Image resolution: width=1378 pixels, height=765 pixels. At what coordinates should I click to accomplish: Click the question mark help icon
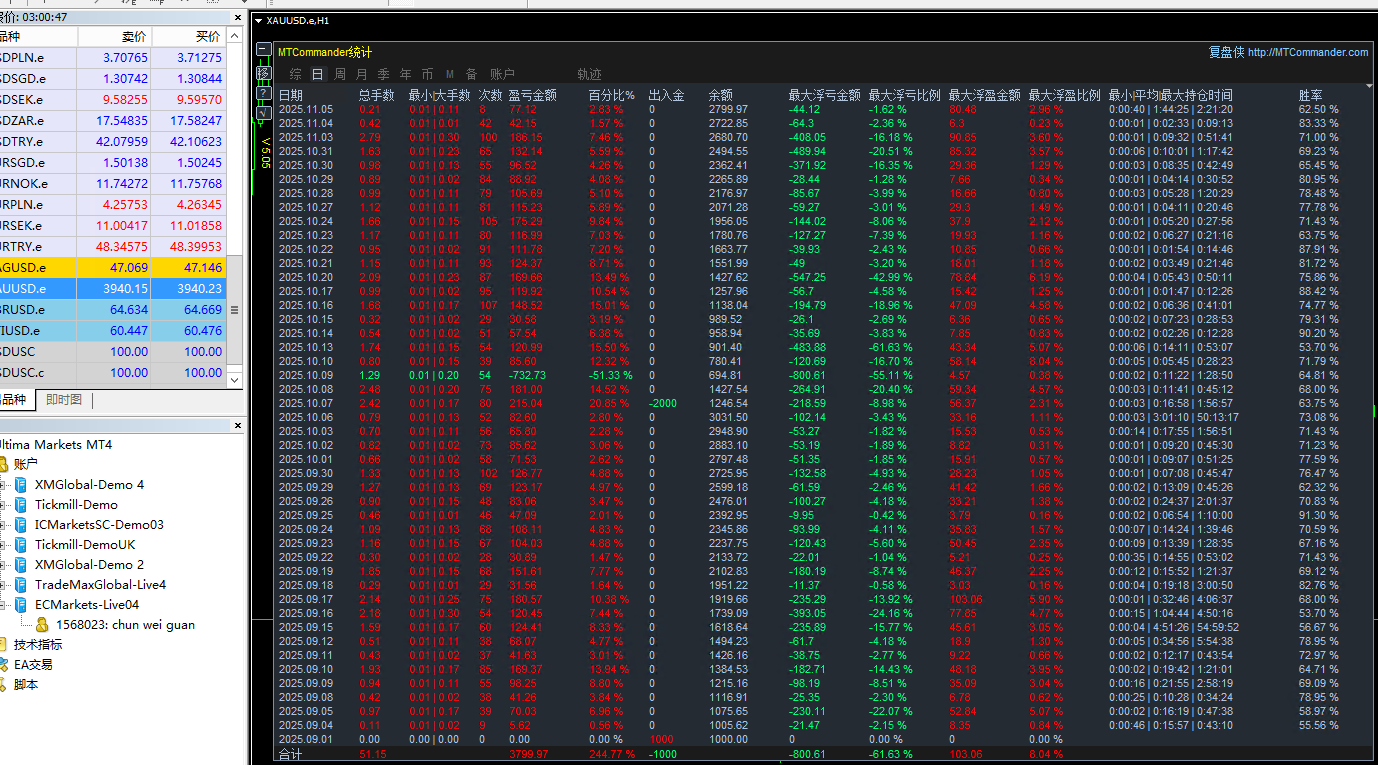[x=264, y=93]
